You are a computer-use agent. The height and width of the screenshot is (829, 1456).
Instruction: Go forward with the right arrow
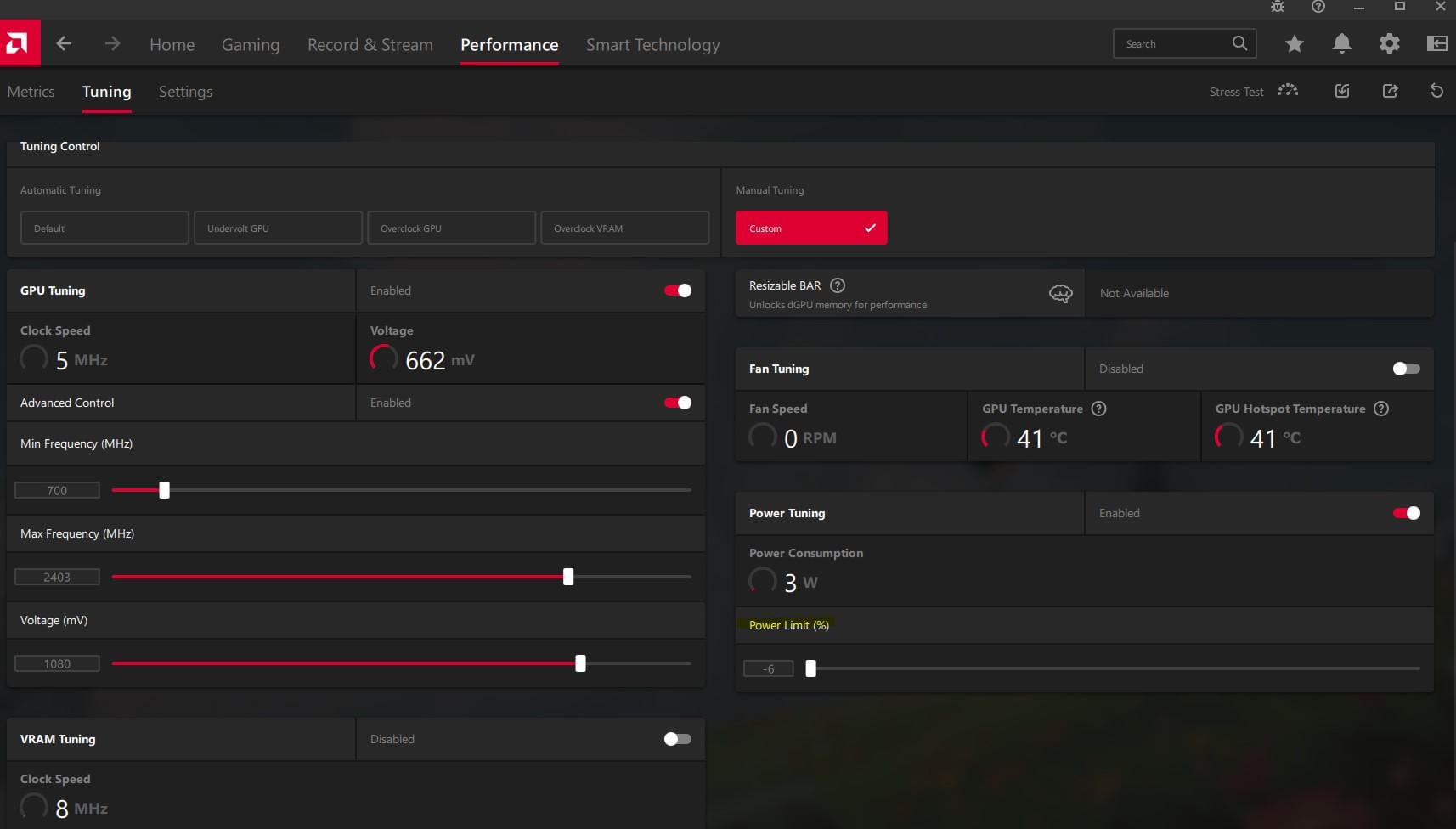tap(112, 43)
